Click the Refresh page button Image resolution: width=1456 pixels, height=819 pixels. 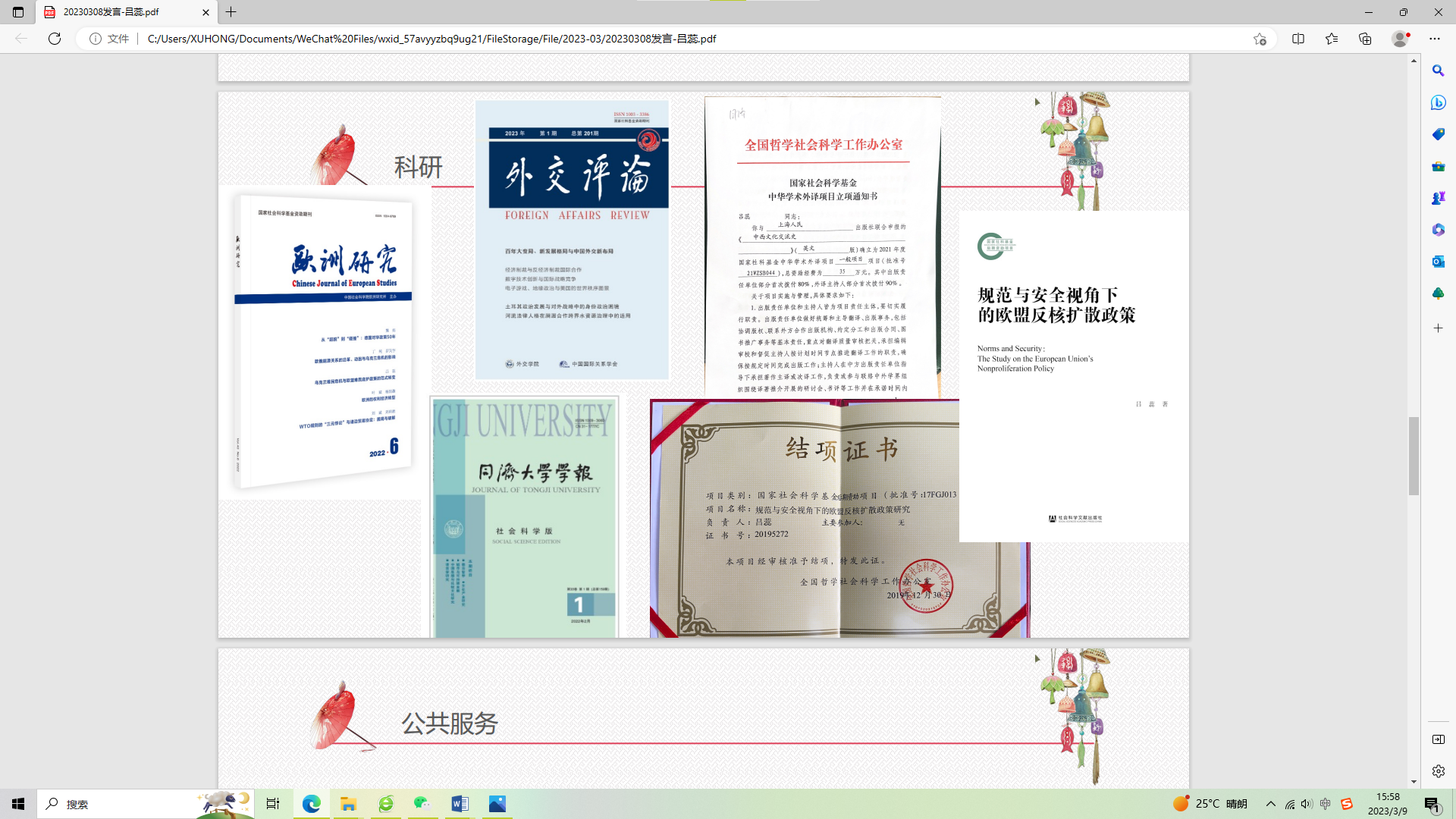click(55, 39)
